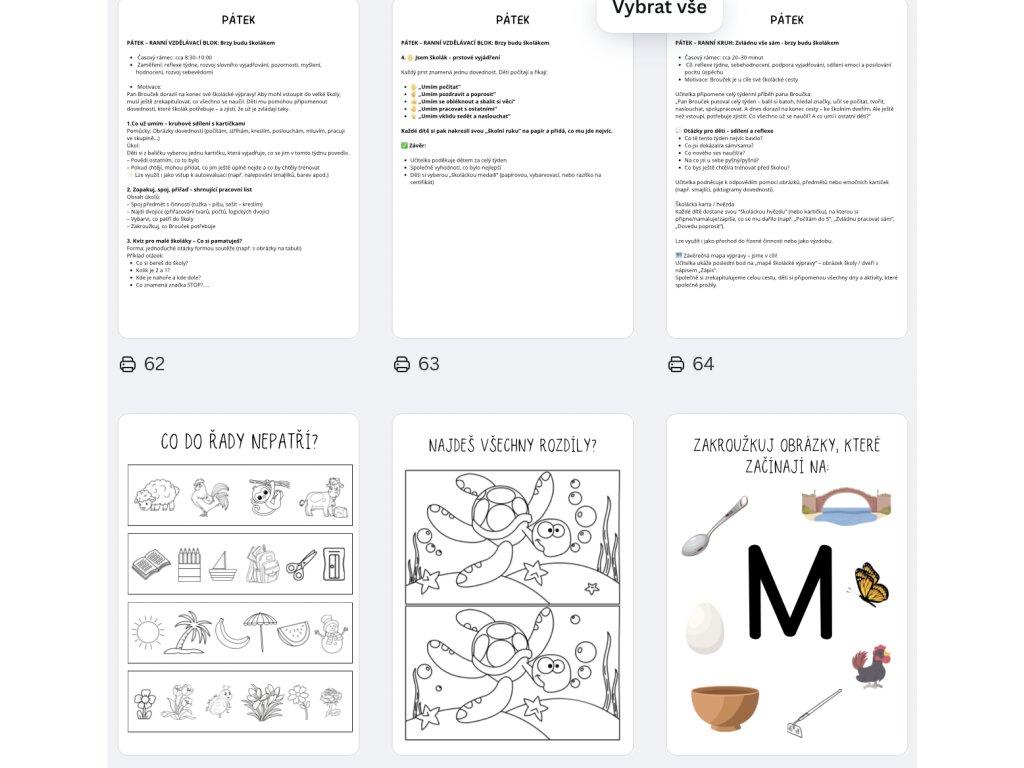Select the "Co do řady nepatří?" worksheet

coord(238,584)
